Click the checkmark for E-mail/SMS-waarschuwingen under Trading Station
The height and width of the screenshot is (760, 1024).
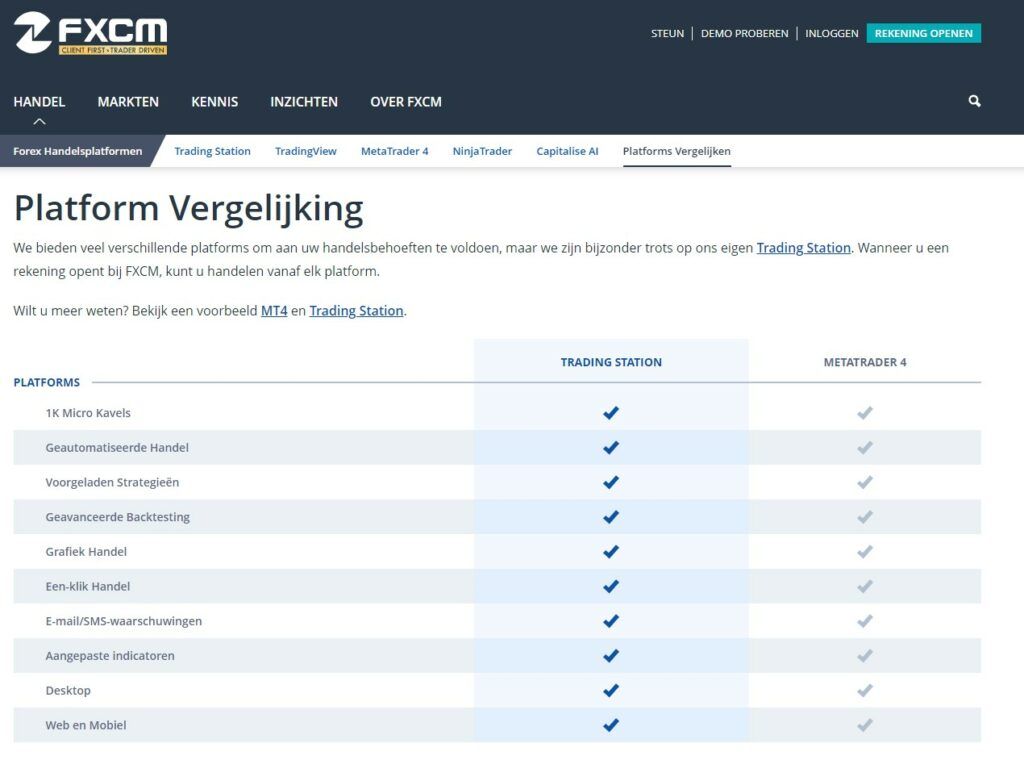610,620
